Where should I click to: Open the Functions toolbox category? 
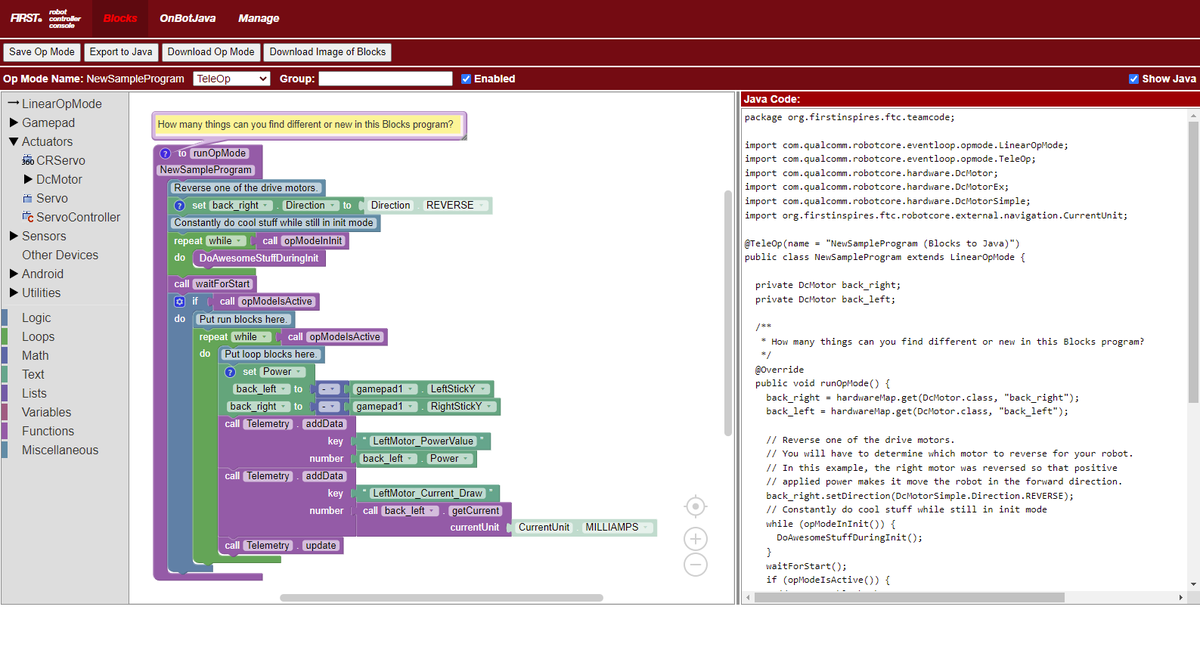48,432
